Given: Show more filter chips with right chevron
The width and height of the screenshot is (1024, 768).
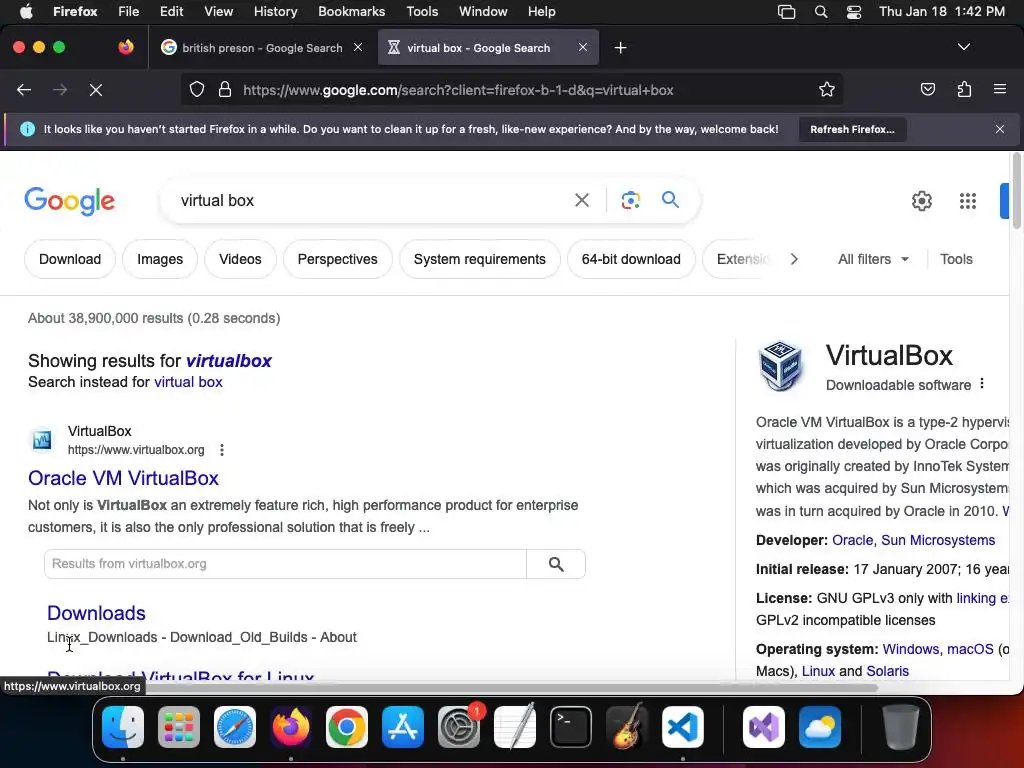Looking at the screenshot, I should point(793,259).
